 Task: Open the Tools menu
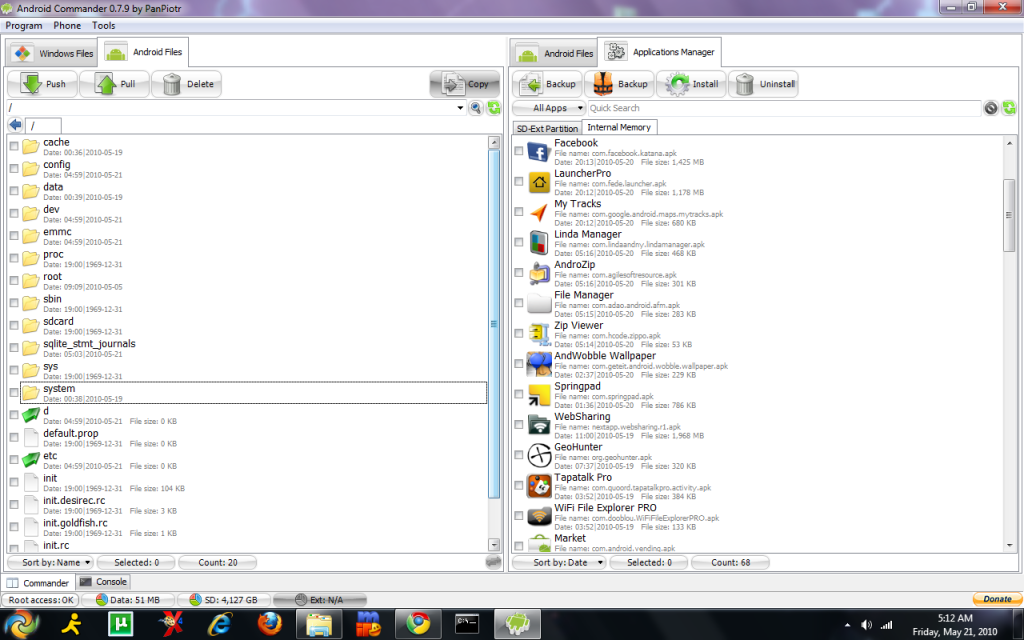(x=103, y=25)
